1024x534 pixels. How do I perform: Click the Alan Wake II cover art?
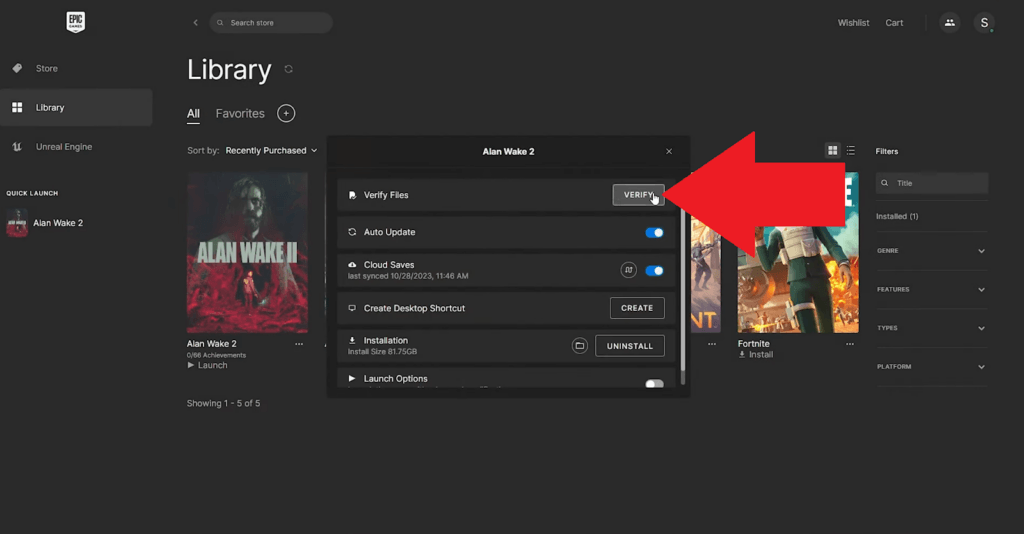[247, 253]
